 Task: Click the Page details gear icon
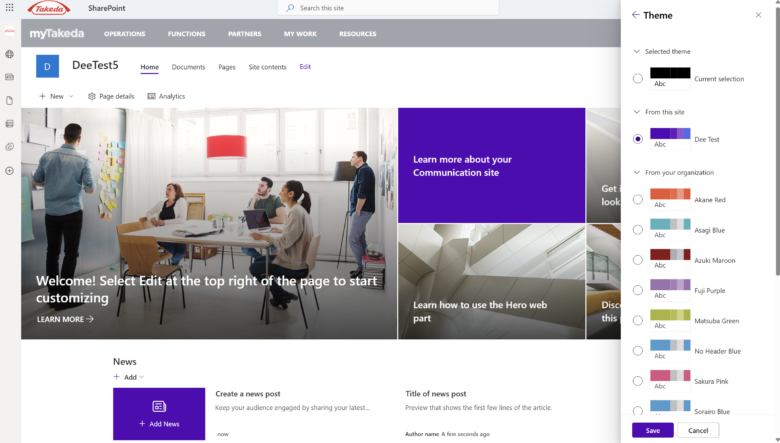click(92, 96)
